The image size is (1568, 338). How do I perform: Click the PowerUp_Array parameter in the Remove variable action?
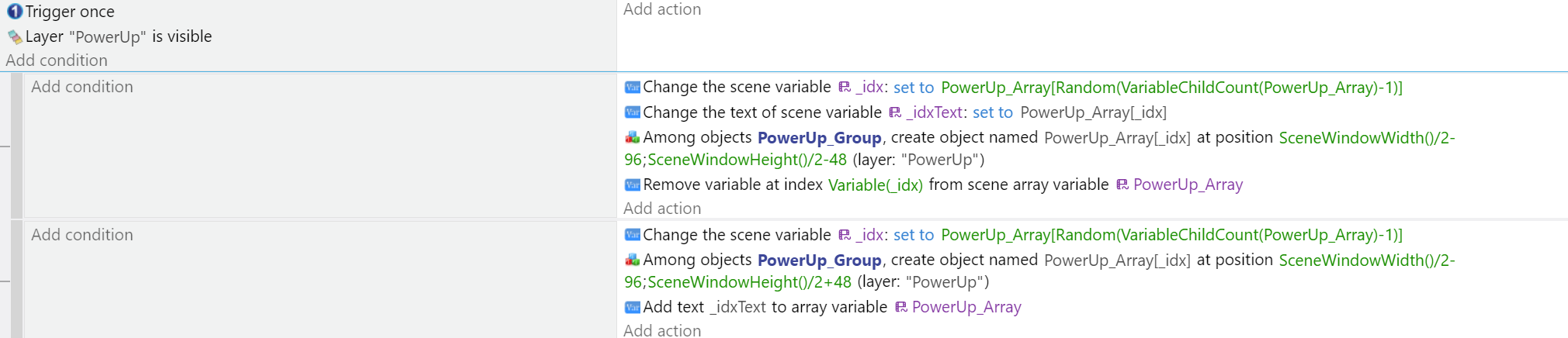pyautogui.click(x=1187, y=185)
